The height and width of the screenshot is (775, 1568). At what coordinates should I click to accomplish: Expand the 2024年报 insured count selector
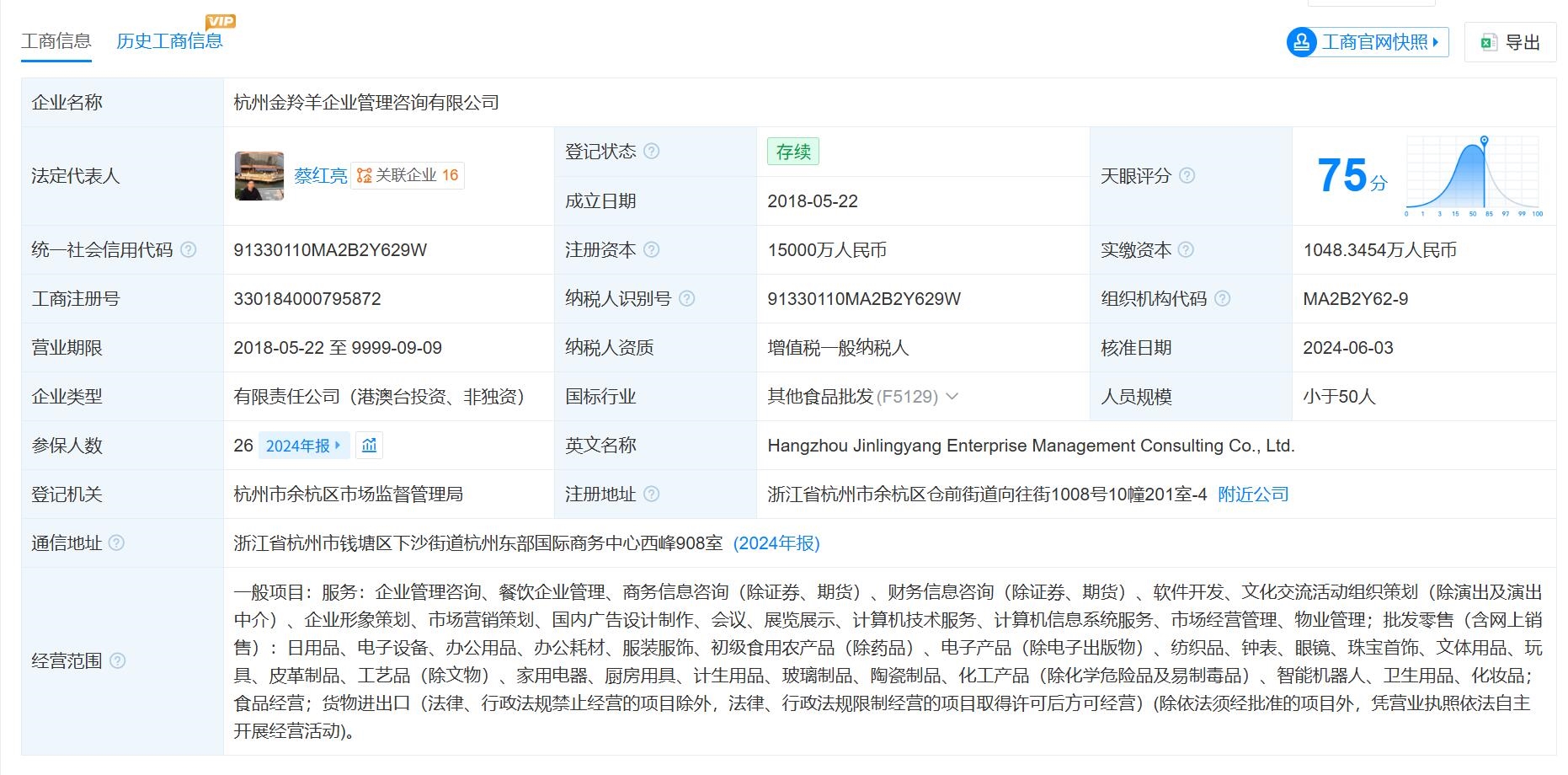coord(303,446)
